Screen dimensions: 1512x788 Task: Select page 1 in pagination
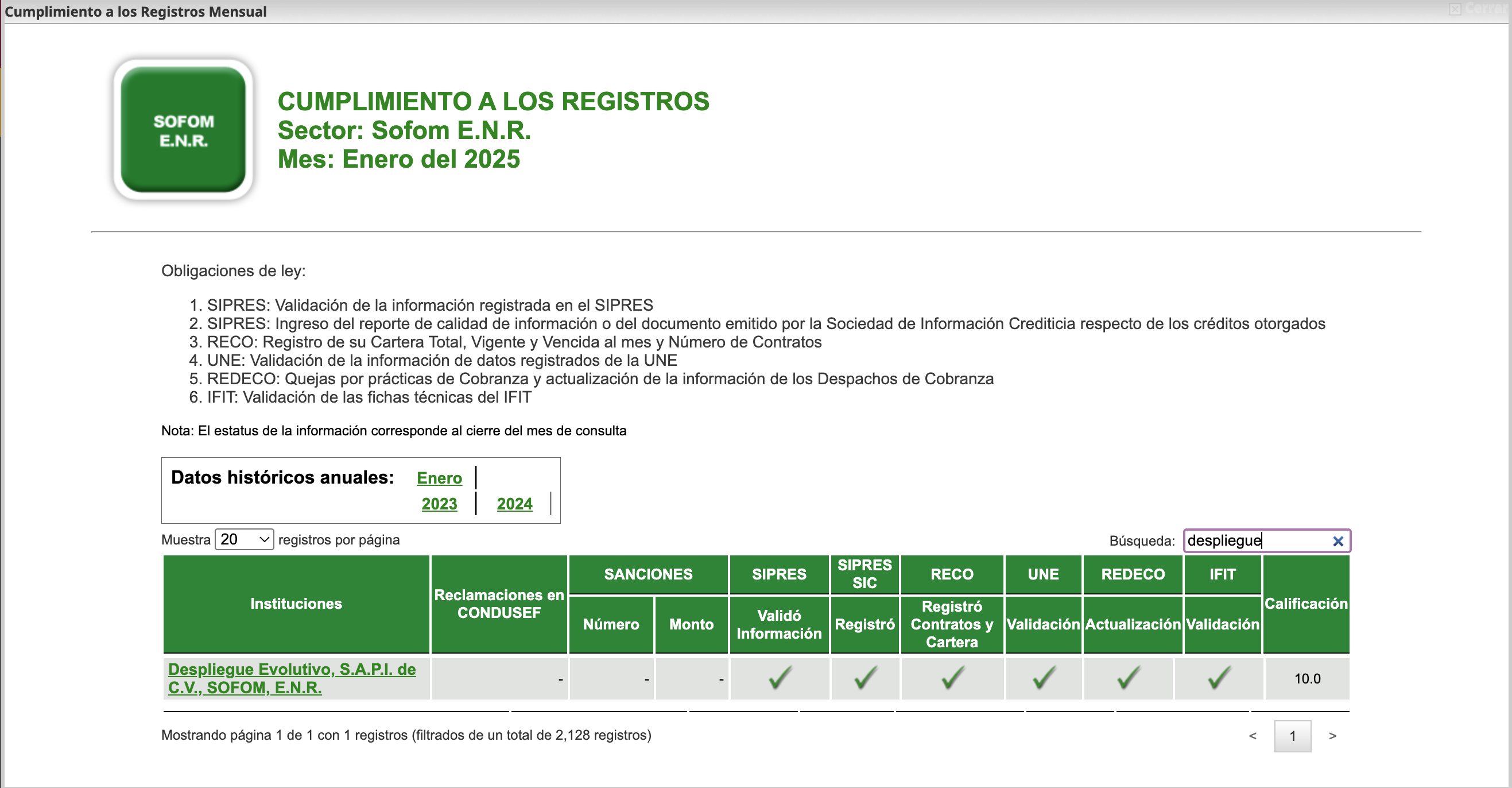pos(1293,736)
